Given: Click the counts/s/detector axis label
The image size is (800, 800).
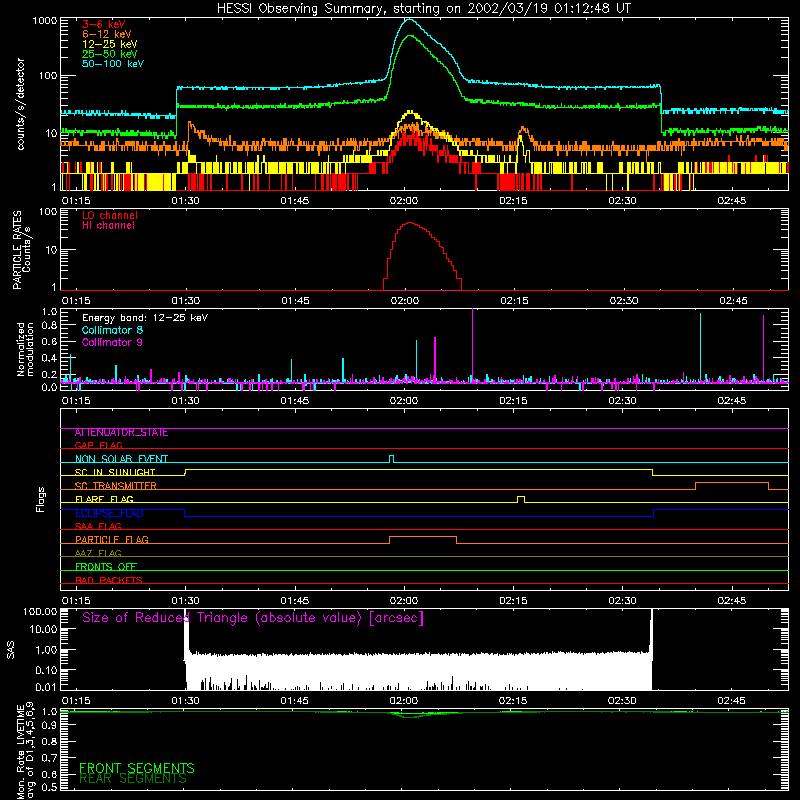Looking at the screenshot, I should (20, 104).
